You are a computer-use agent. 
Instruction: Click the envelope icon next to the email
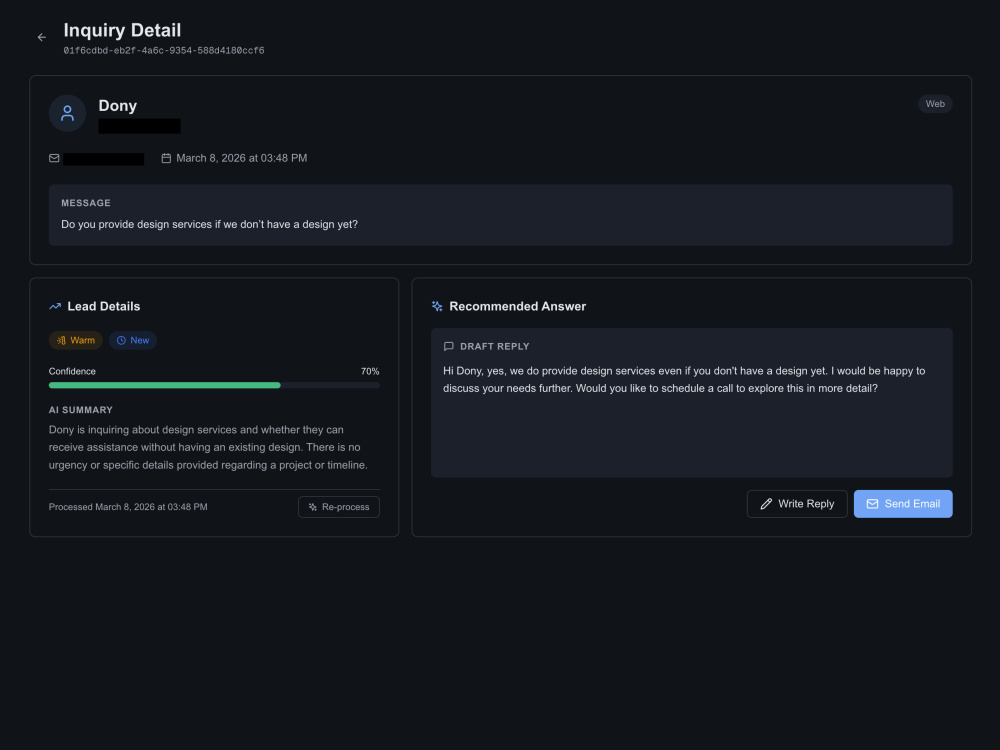(54, 158)
